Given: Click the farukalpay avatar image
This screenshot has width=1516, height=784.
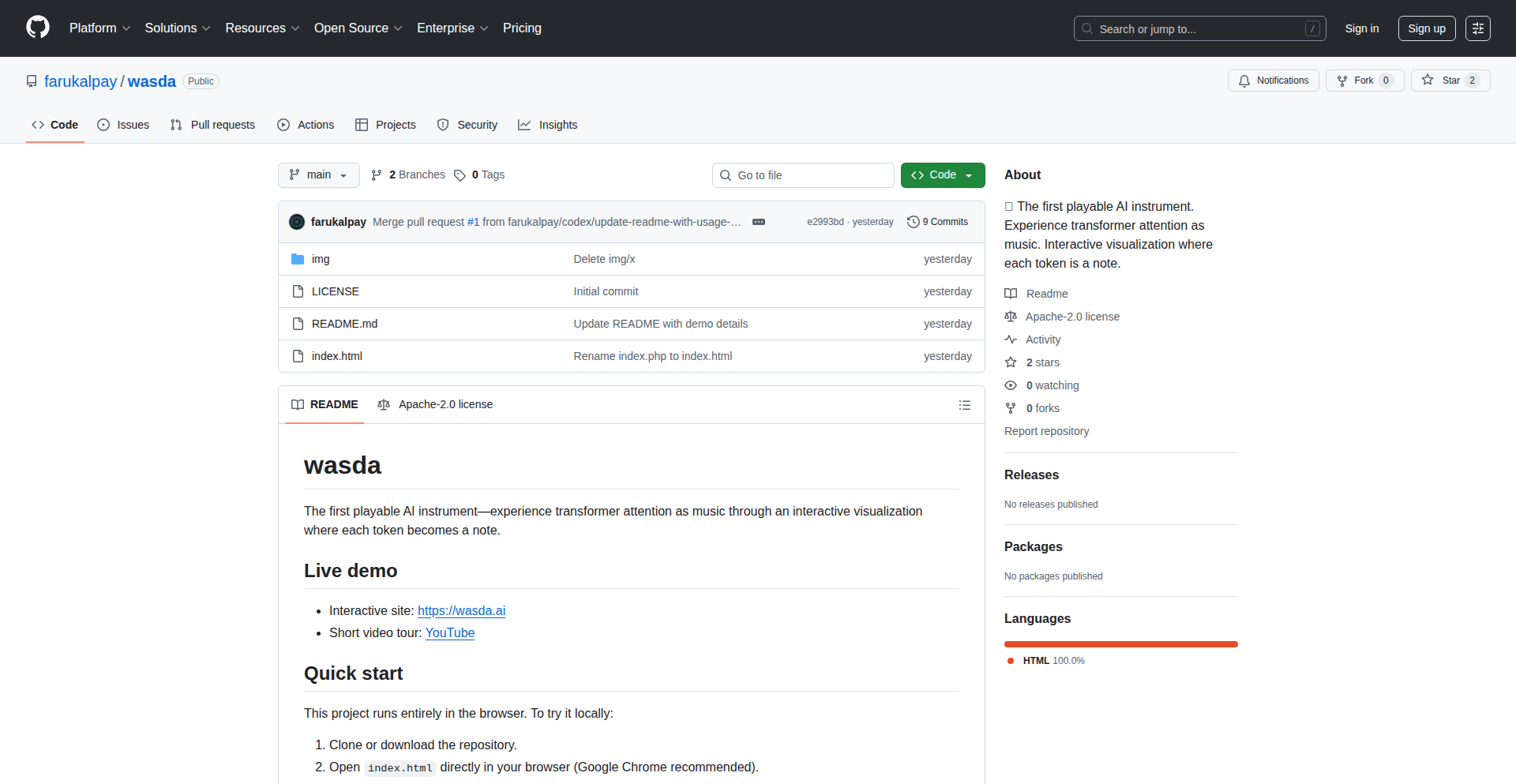Looking at the screenshot, I should click(x=297, y=222).
